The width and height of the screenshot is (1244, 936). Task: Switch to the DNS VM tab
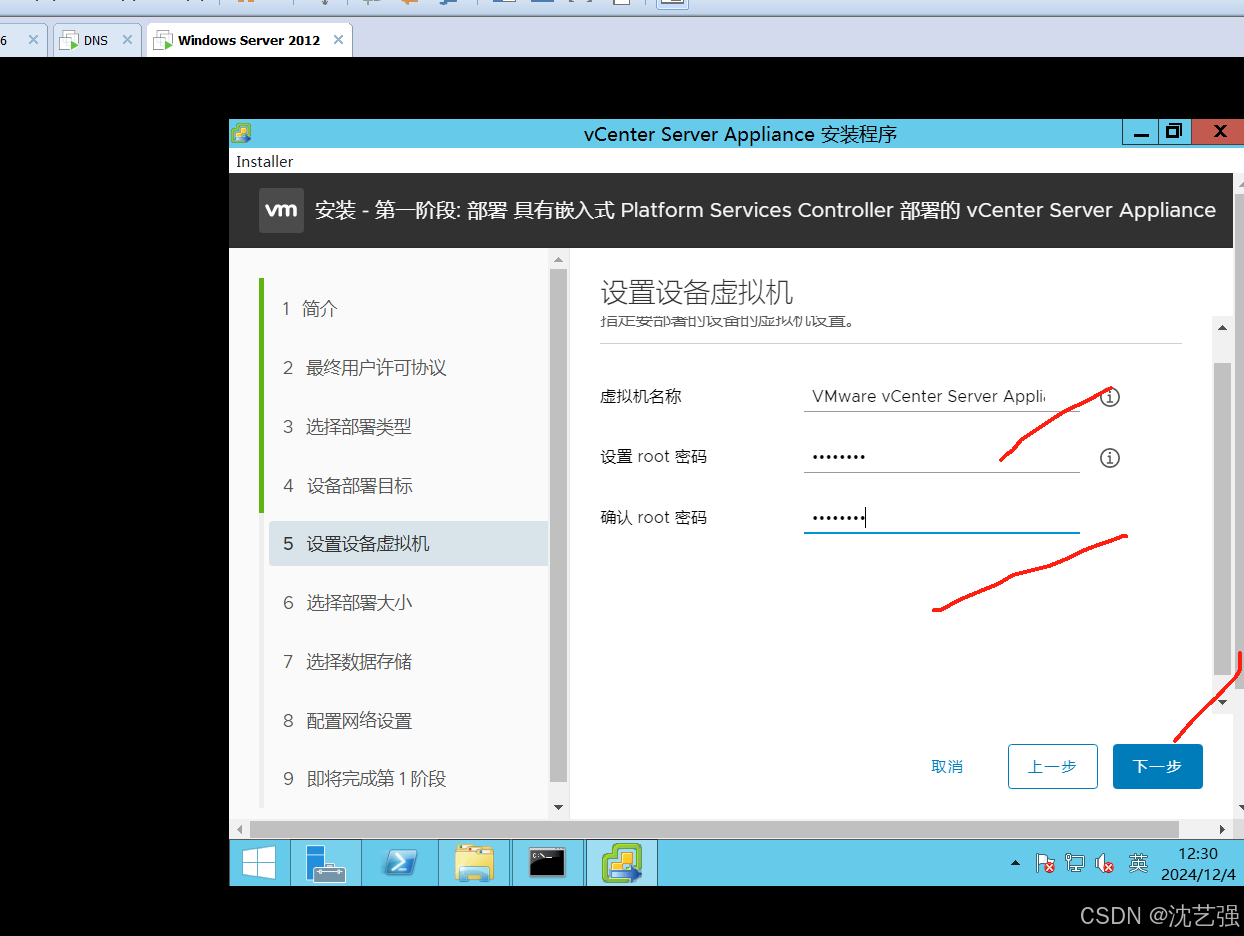pyautogui.click(x=94, y=40)
